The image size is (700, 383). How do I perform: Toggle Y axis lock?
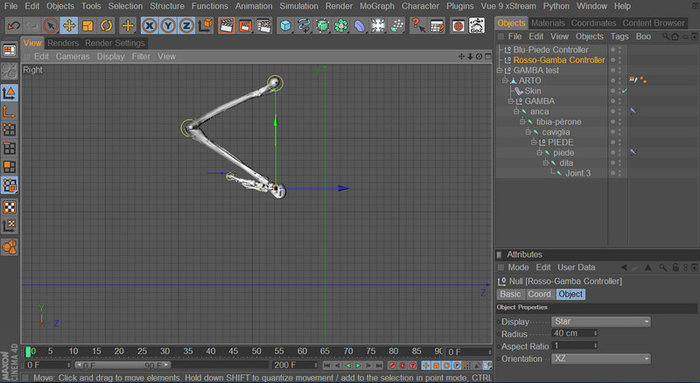[168, 25]
